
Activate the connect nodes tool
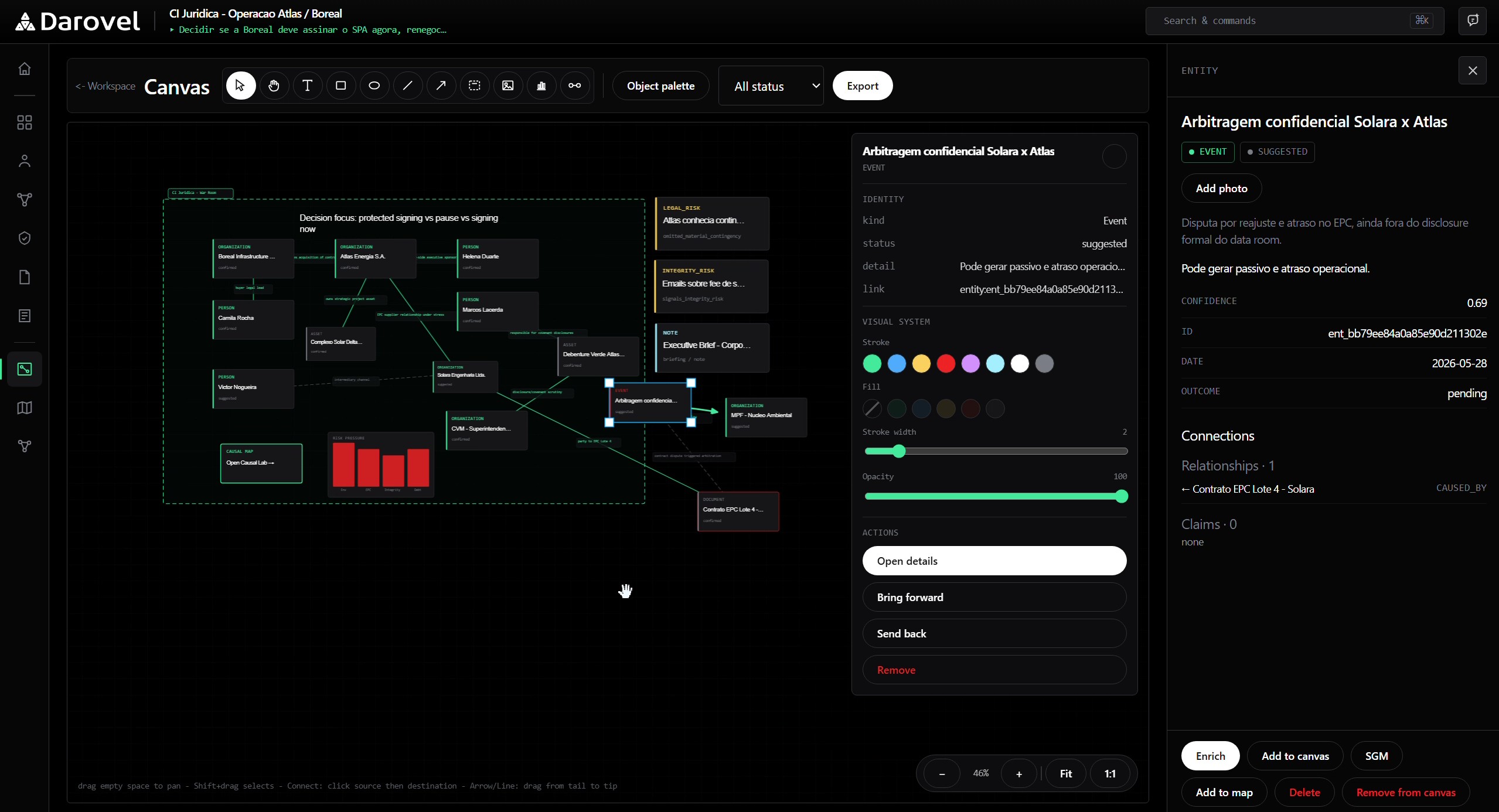coord(575,86)
